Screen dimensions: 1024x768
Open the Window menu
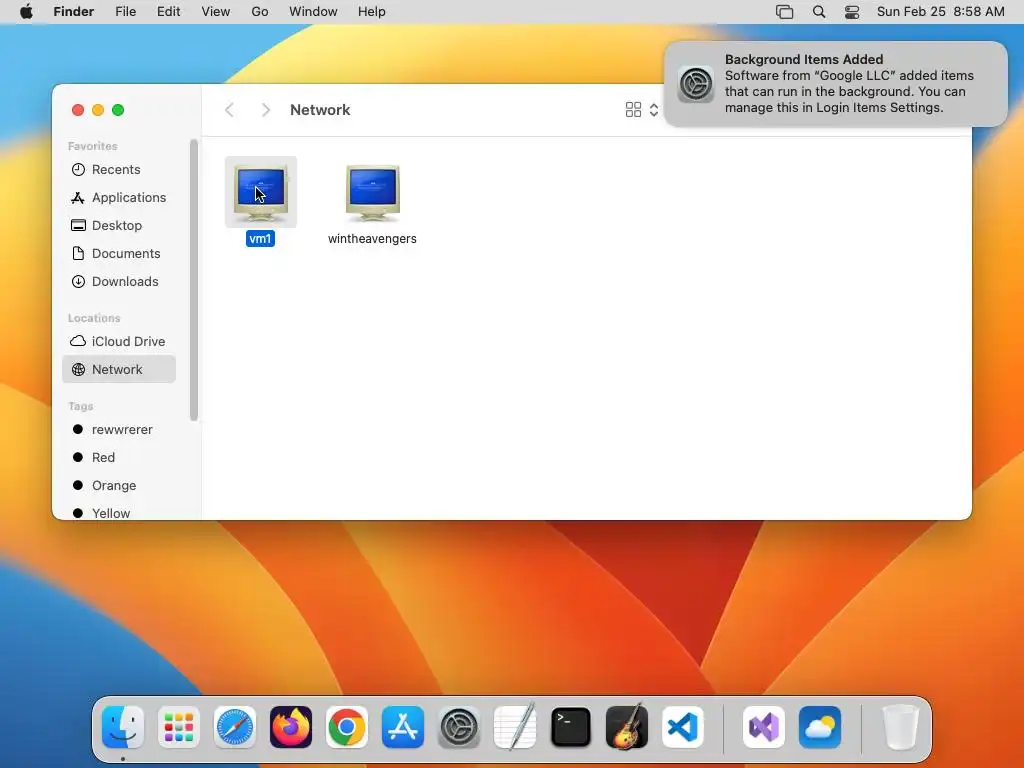313,12
